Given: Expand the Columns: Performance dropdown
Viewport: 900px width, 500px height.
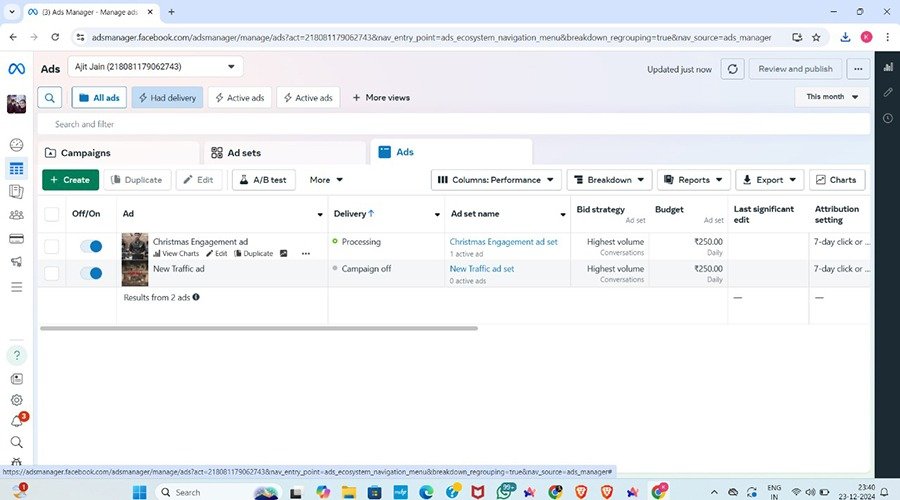Looking at the screenshot, I should coord(496,180).
